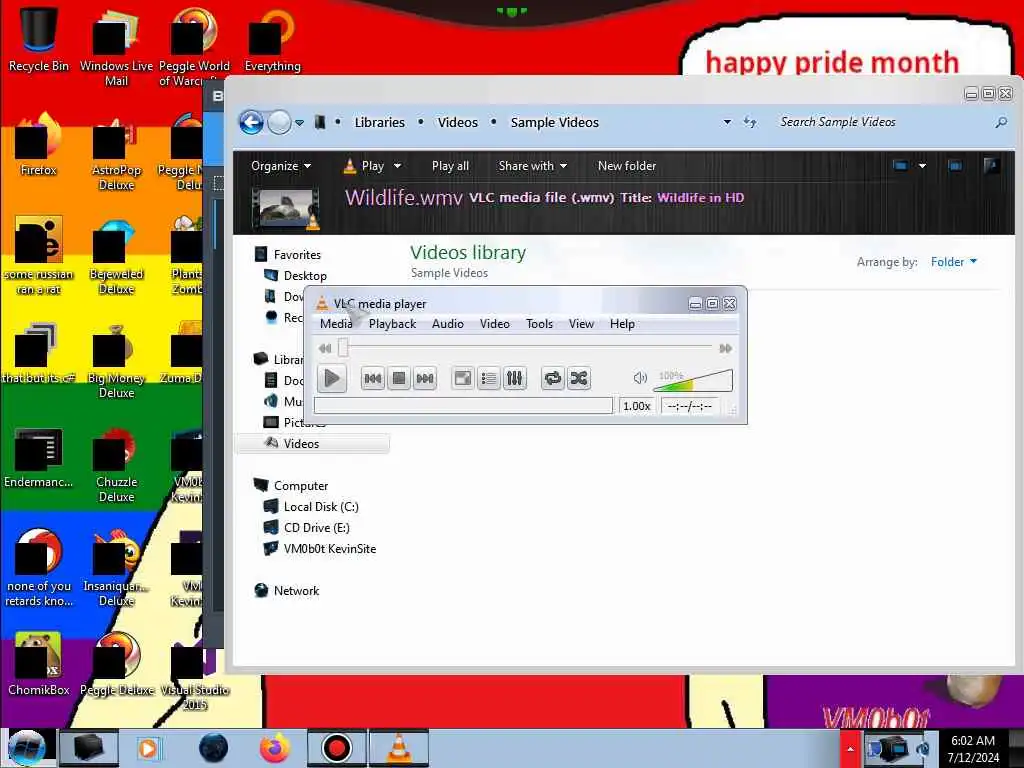Show the VLC playlist
Screen dimensions: 1024x768
pyautogui.click(x=488, y=378)
